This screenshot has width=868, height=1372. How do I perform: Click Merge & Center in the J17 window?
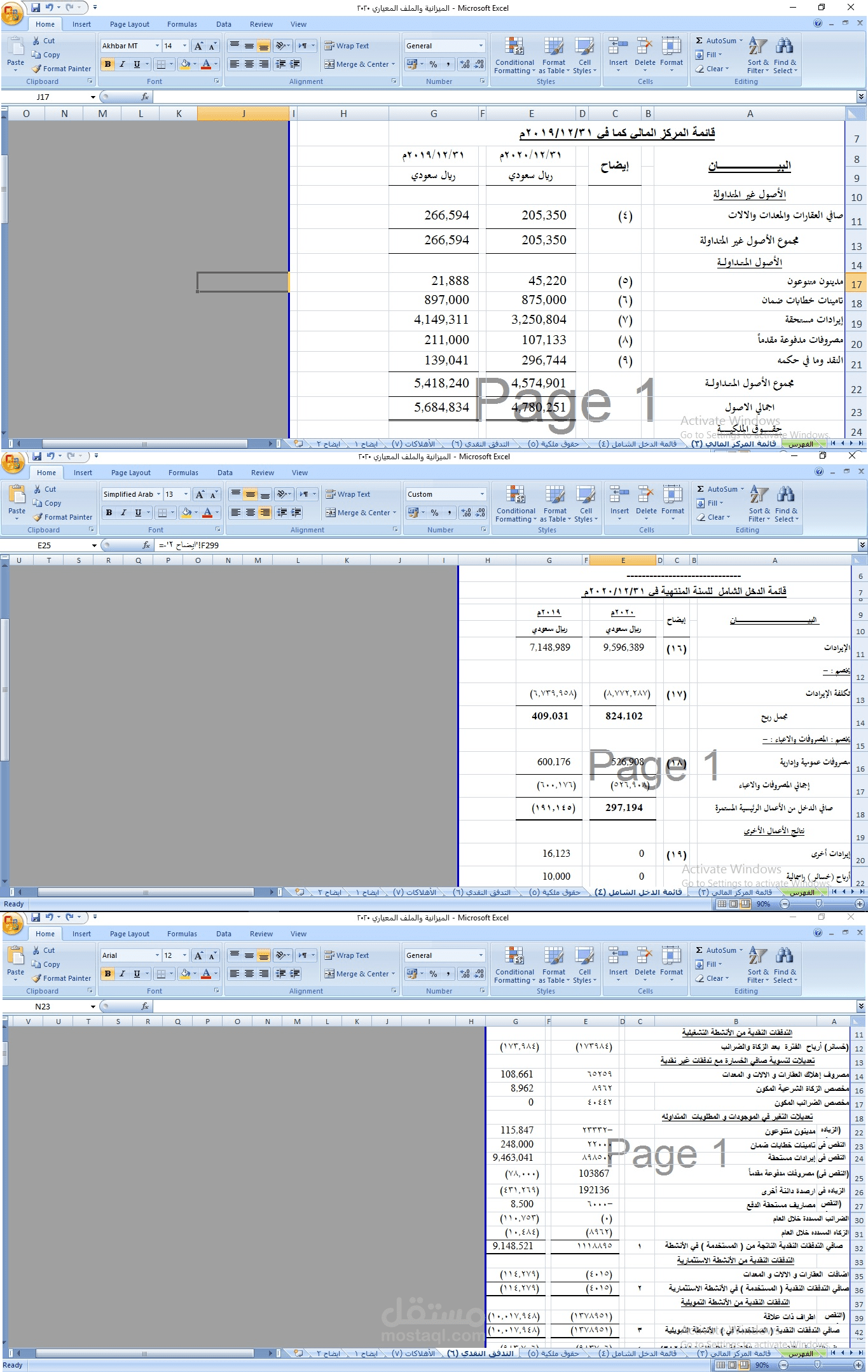click(360, 64)
